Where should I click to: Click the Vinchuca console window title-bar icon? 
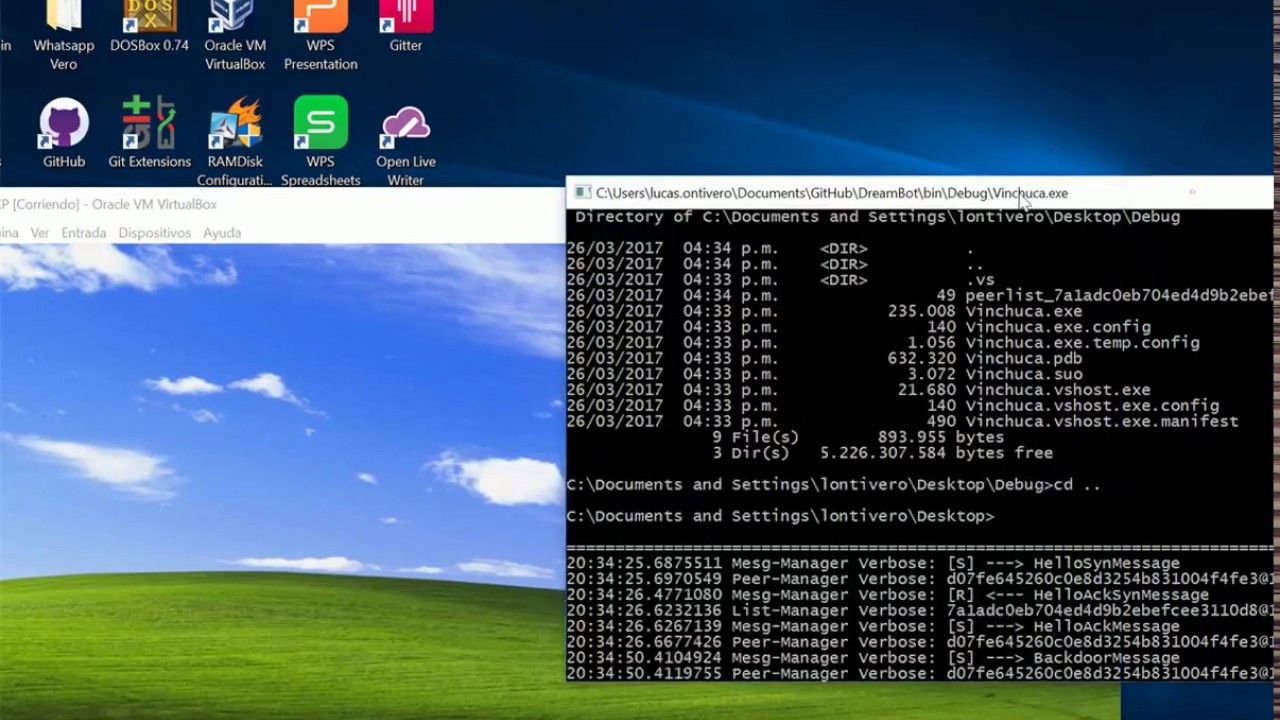582,193
